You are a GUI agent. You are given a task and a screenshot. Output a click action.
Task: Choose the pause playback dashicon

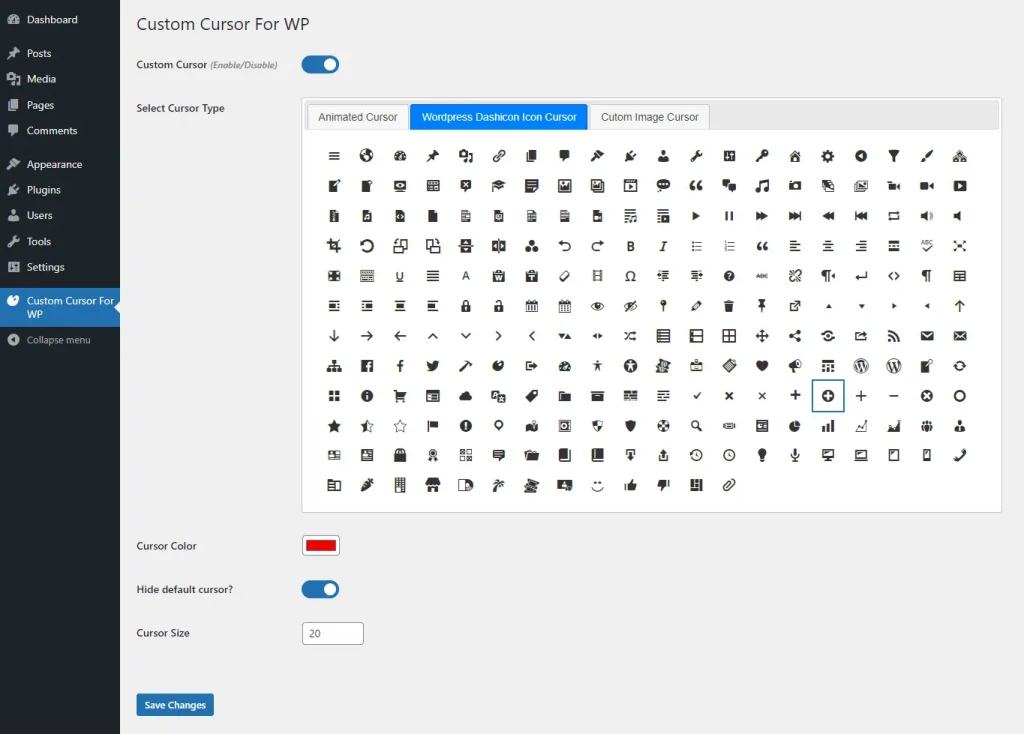tap(729, 216)
